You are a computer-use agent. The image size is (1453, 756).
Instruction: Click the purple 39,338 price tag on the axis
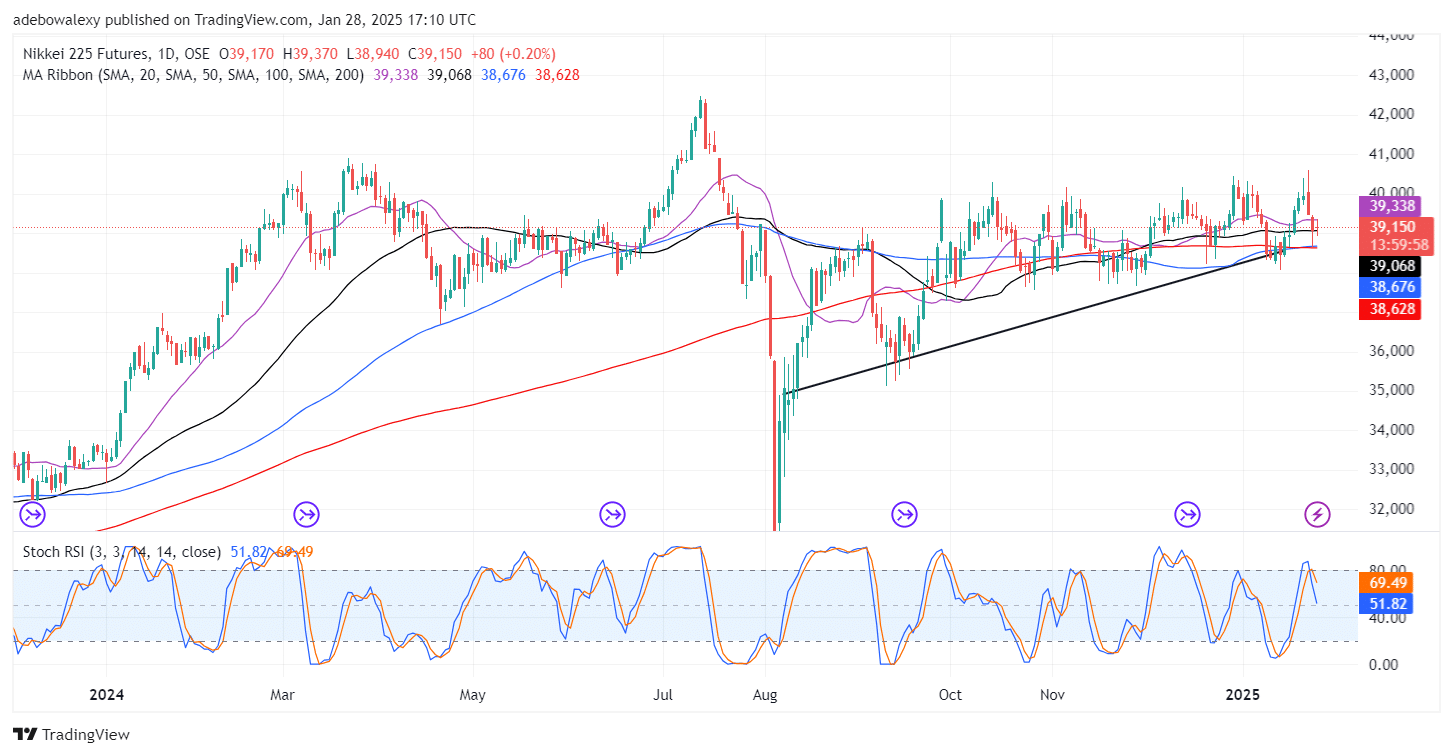pyautogui.click(x=1390, y=206)
